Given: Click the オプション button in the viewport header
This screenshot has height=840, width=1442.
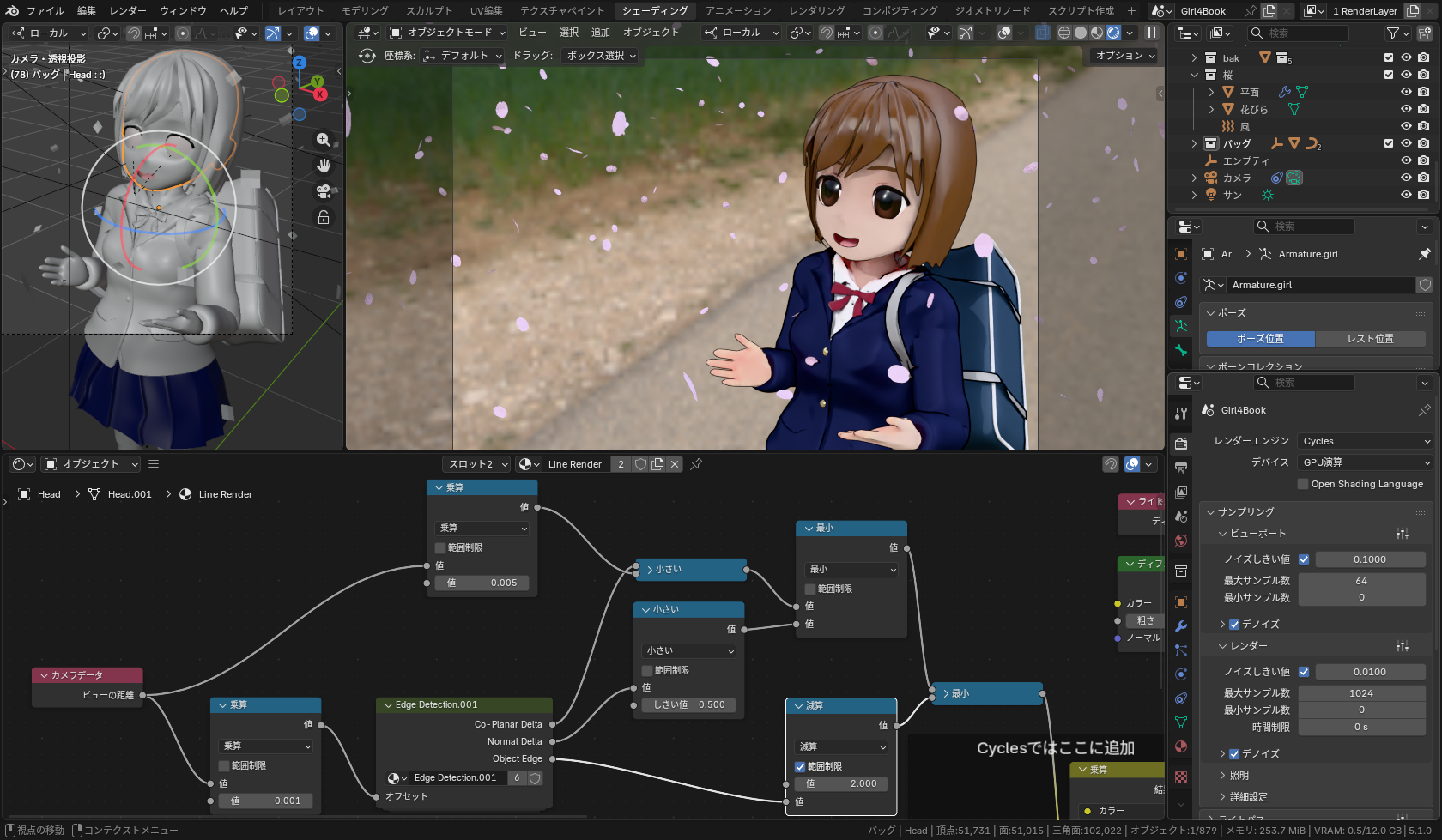Looking at the screenshot, I should pyautogui.click(x=1122, y=55).
